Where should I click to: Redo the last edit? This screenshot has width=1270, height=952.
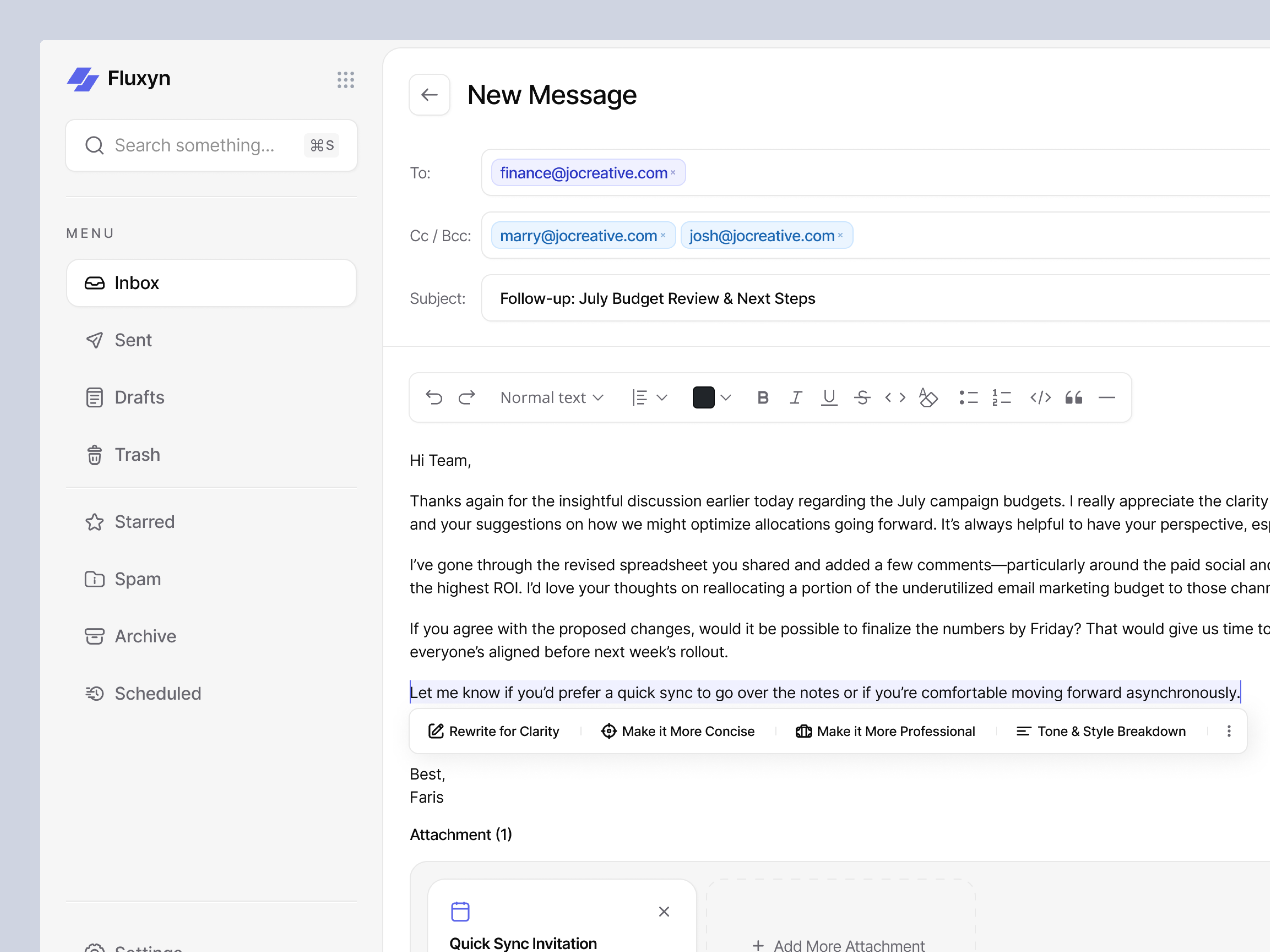[x=467, y=398]
